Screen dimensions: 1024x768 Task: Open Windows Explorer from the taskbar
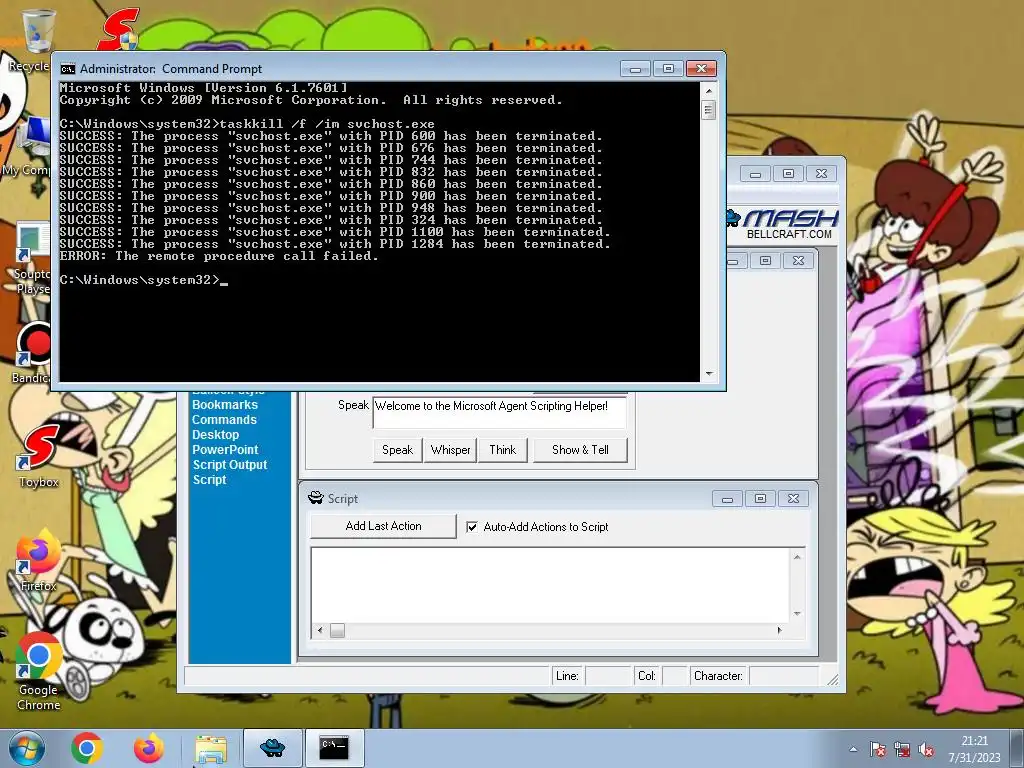211,749
